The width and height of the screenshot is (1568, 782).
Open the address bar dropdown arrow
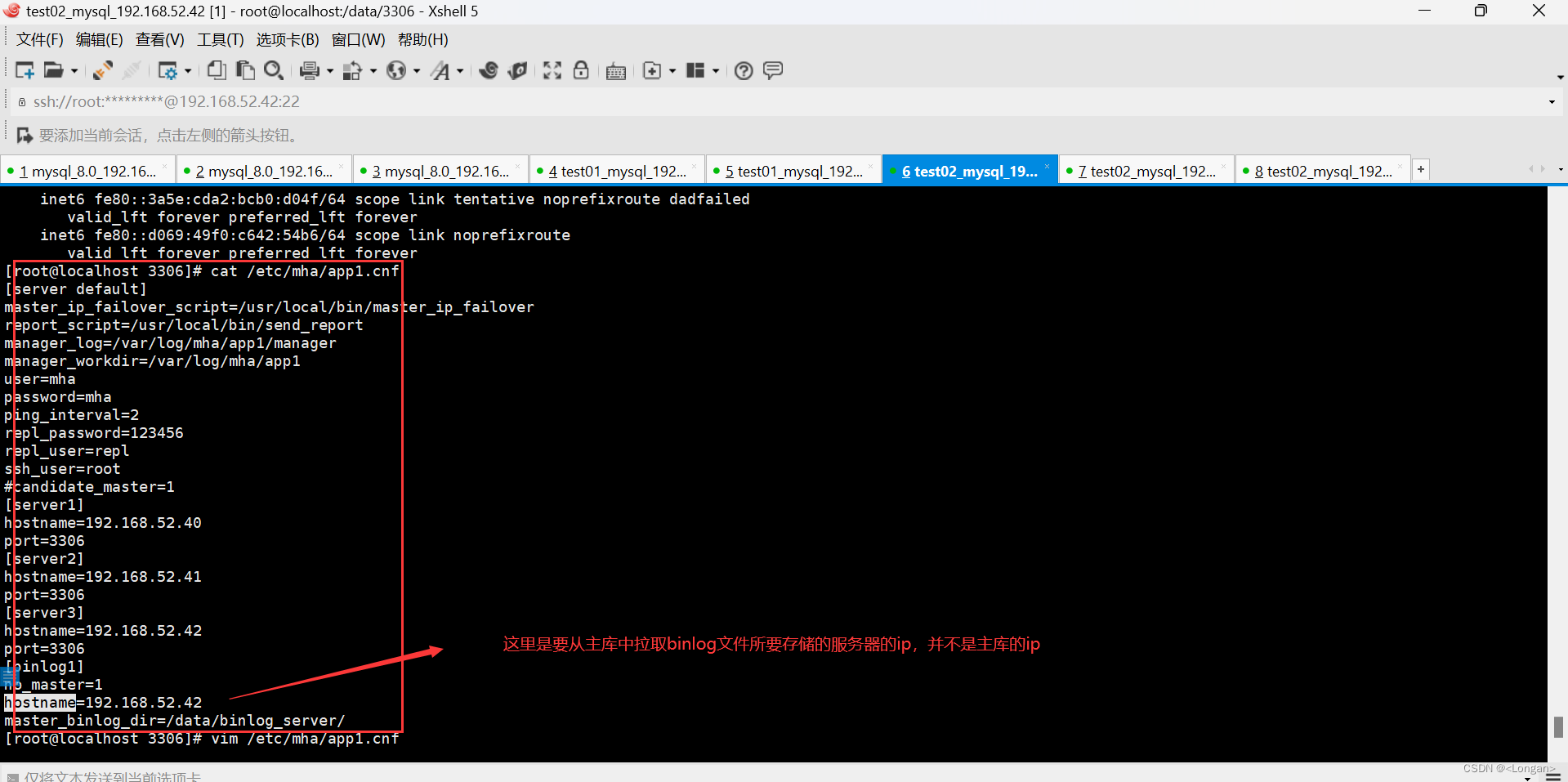[x=1551, y=101]
